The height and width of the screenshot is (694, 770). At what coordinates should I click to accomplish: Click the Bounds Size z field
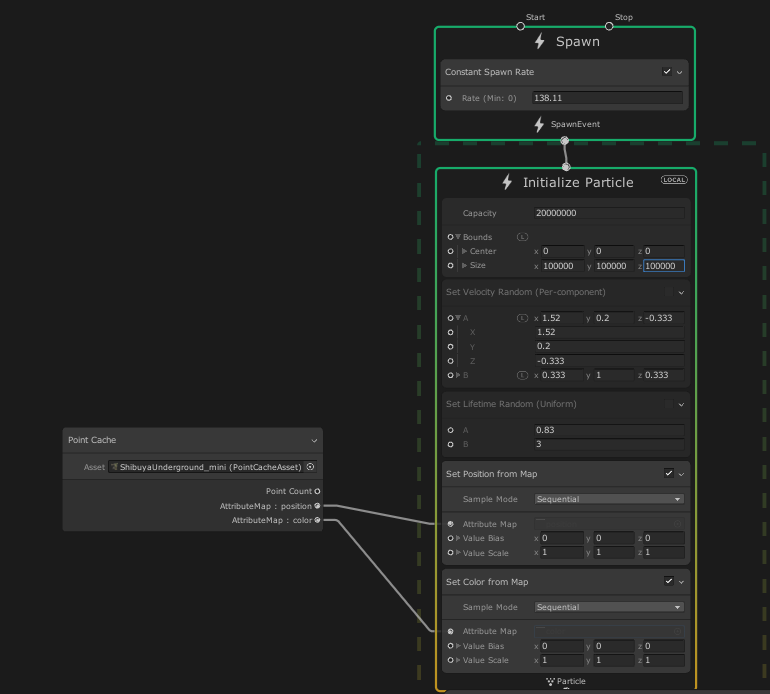point(663,266)
